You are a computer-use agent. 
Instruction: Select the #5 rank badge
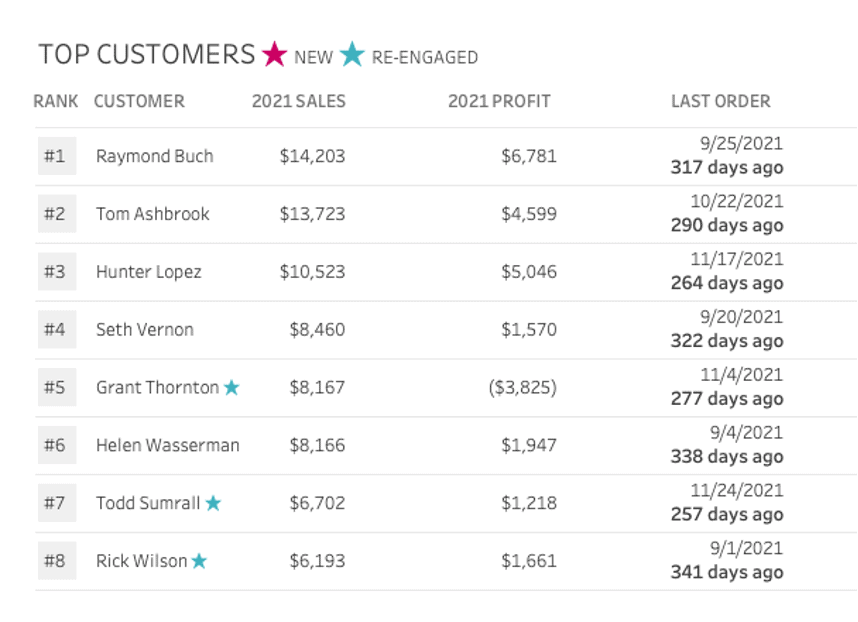[x=55, y=388]
